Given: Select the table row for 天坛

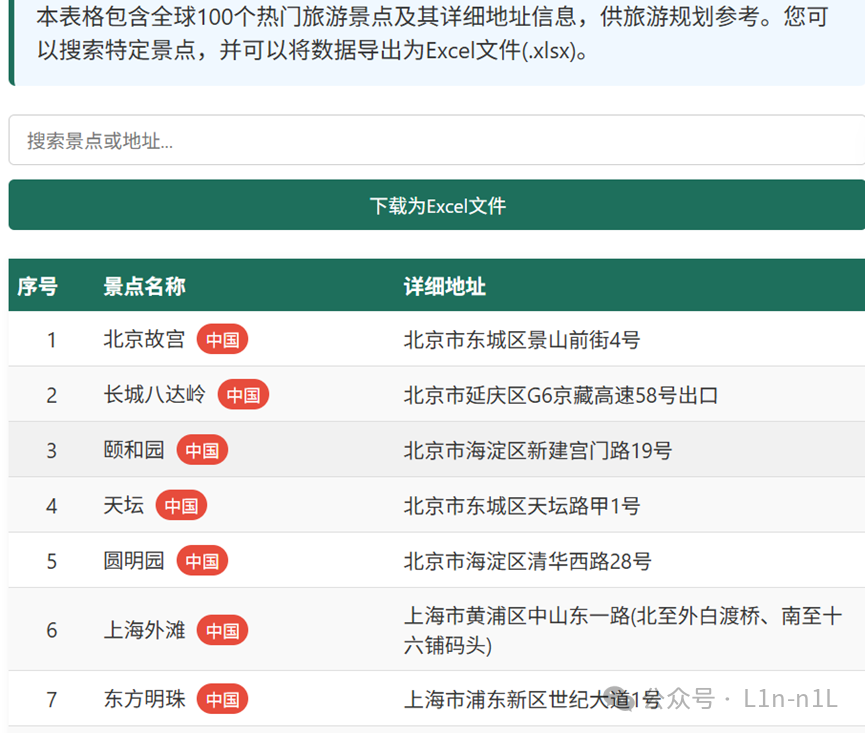Looking at the screenshot, I should pyautogui.click(x=432, y=506).
